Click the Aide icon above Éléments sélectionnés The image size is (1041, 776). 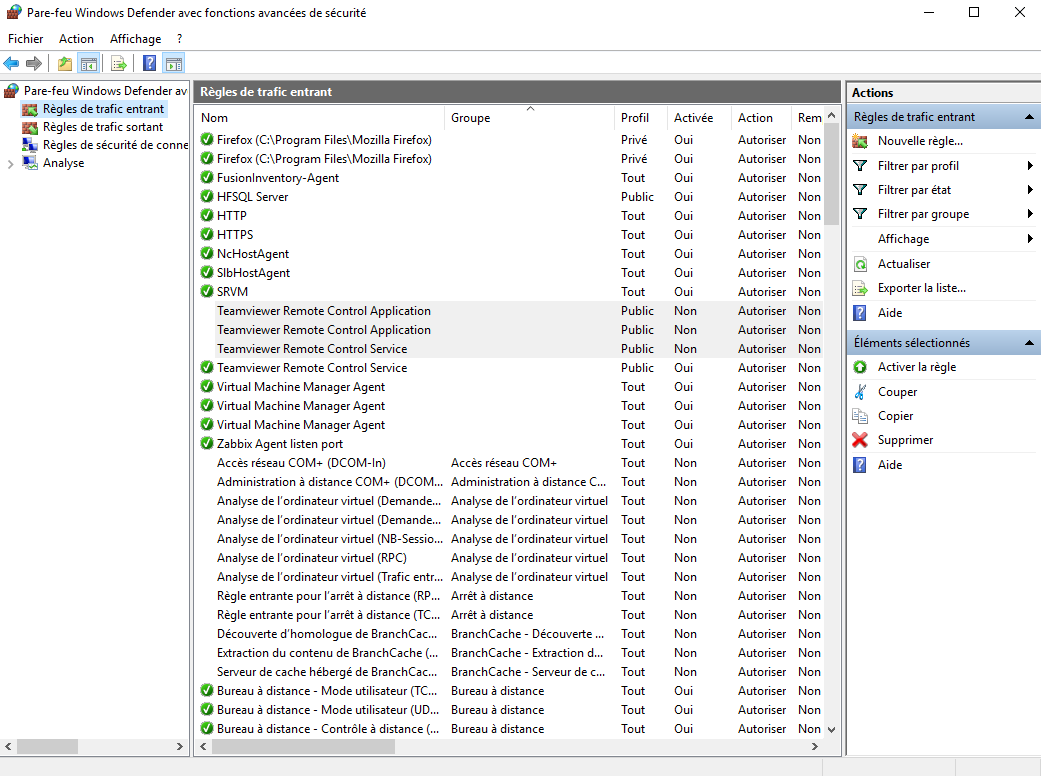pyautogui.click(x=860, y=313)
